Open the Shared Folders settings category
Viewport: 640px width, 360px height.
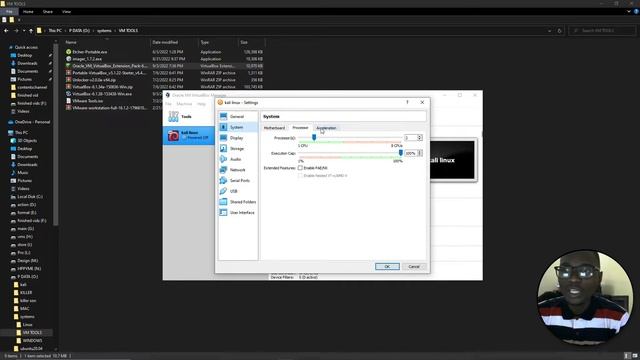tap(242, 202)
